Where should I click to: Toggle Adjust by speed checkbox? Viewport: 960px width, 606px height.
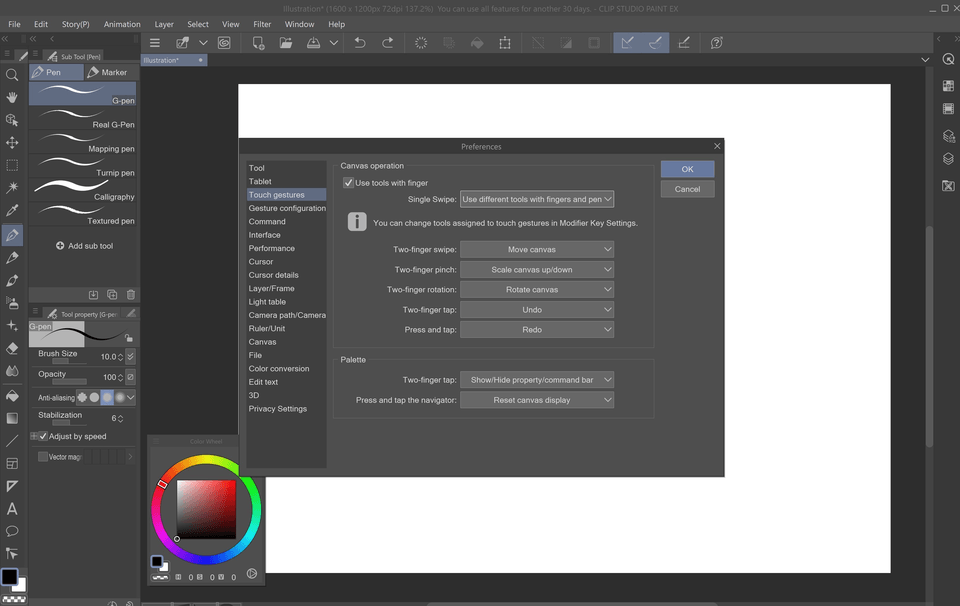click(43, 436)
